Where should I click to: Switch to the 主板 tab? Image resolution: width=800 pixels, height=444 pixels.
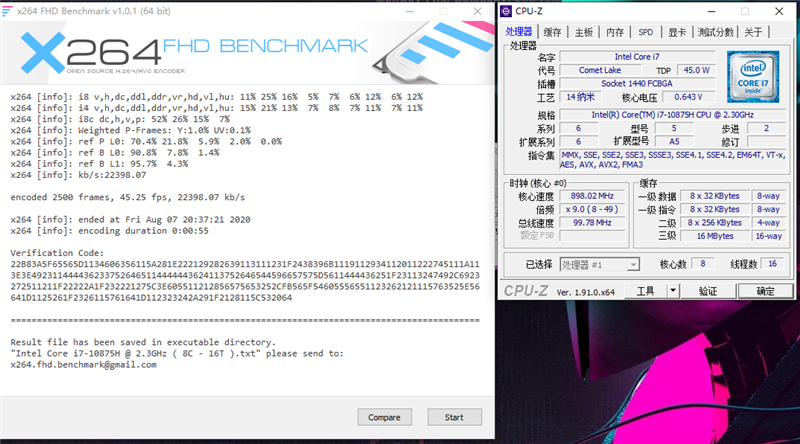pyautogui.click(x=584, y=32)
